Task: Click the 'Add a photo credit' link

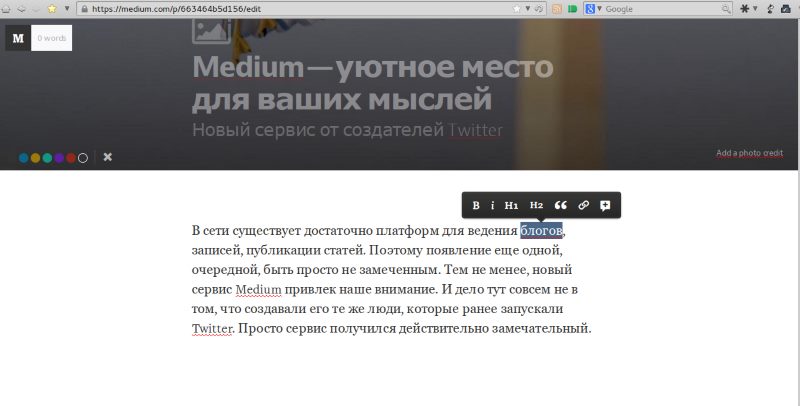Action: tap(749, 153)
